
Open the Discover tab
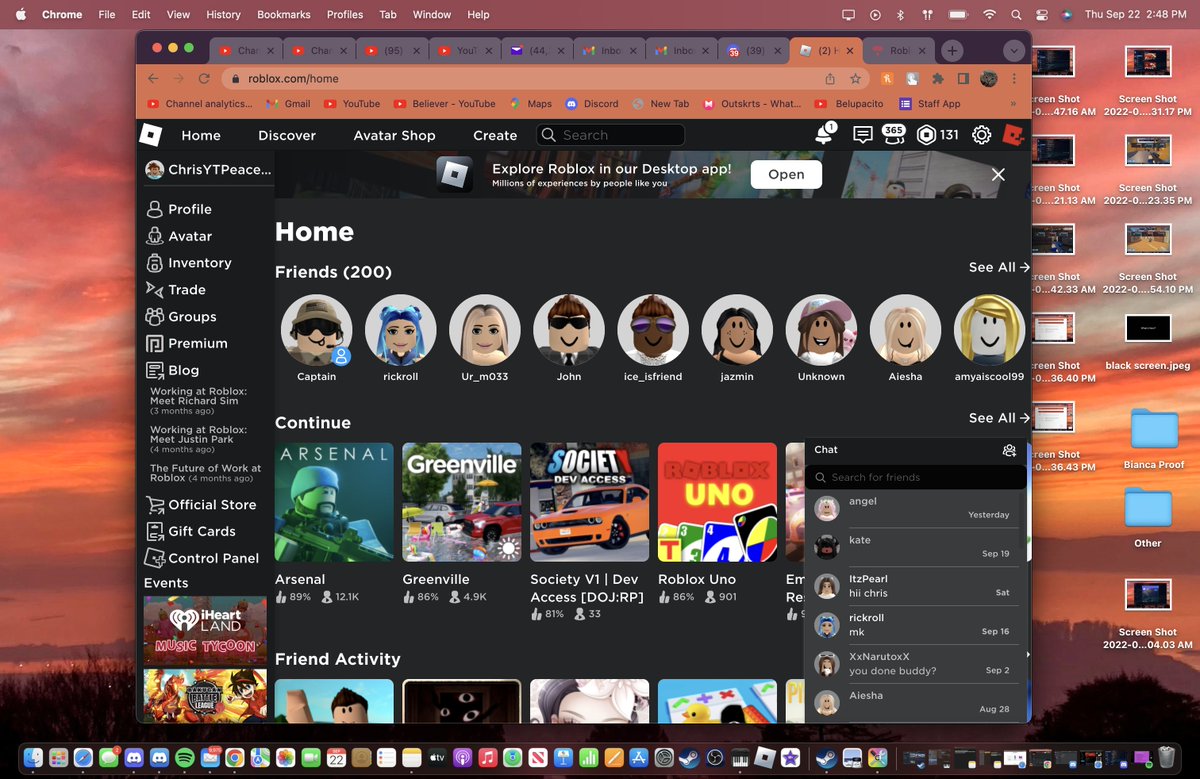click(x=287, y=135)
